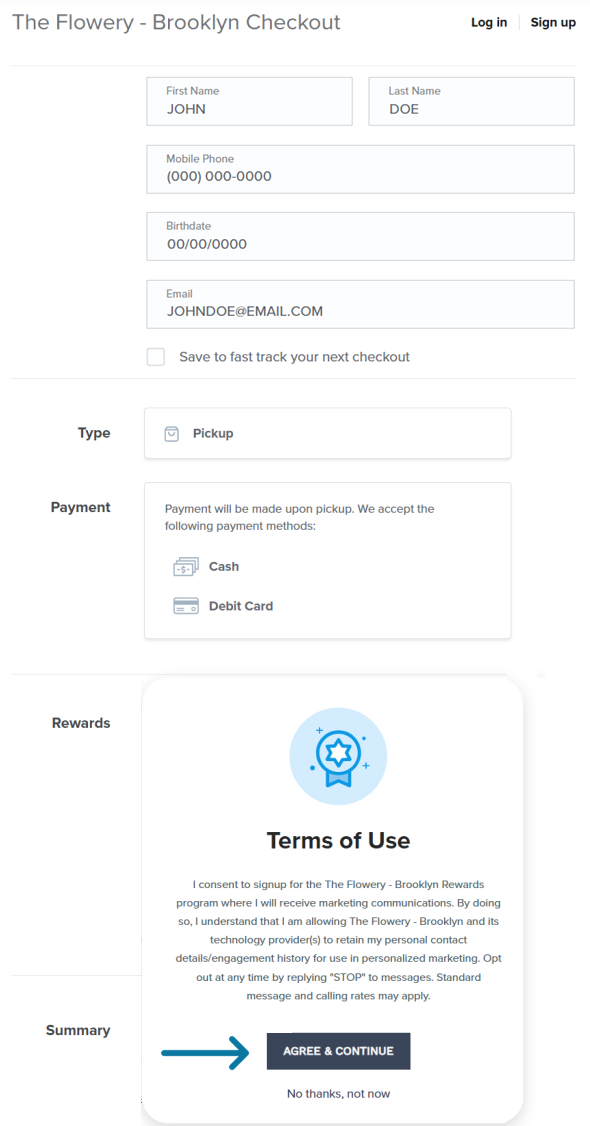
Task: Click the Pickup shopping bag icon
Action: [172, 434]
